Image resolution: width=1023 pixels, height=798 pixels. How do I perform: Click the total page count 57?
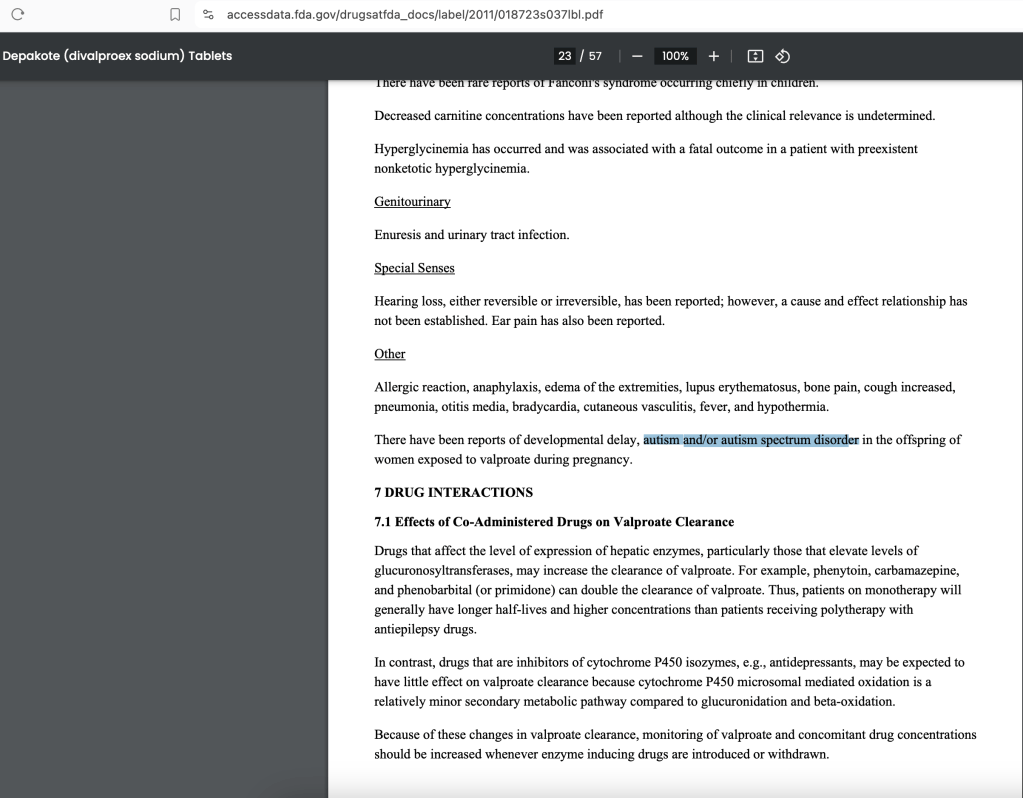click(595, 56)
